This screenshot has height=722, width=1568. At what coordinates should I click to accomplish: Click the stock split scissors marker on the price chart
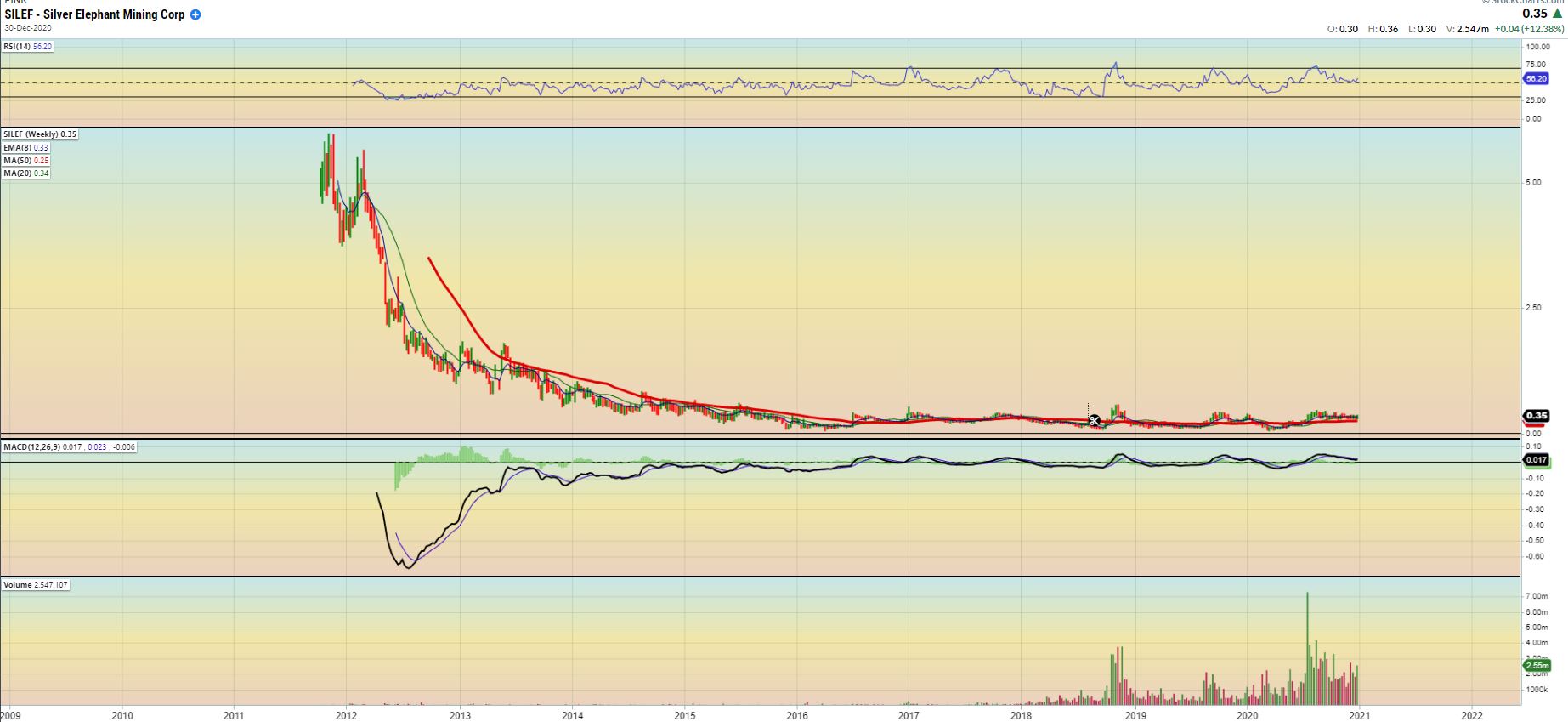pos(1095,421)
